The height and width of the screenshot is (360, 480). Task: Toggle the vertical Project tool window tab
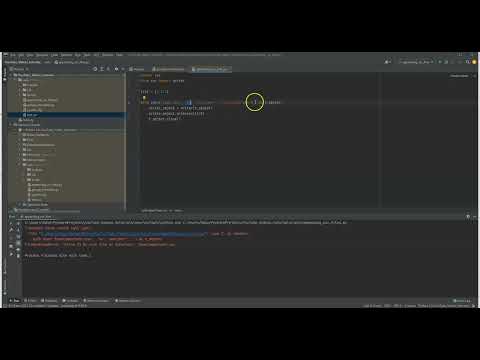click(5, 75)
